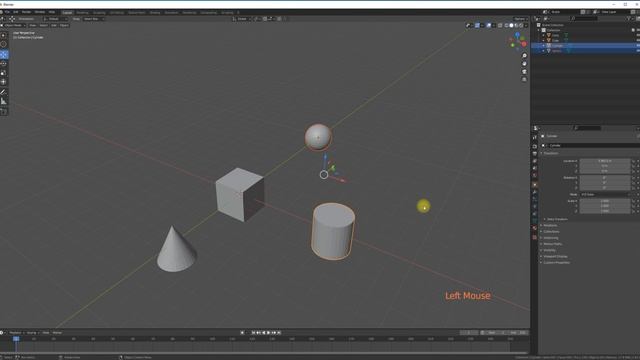Toggle the show gizmo button
The height and width of the screenshot is (360, 640).
477,25
